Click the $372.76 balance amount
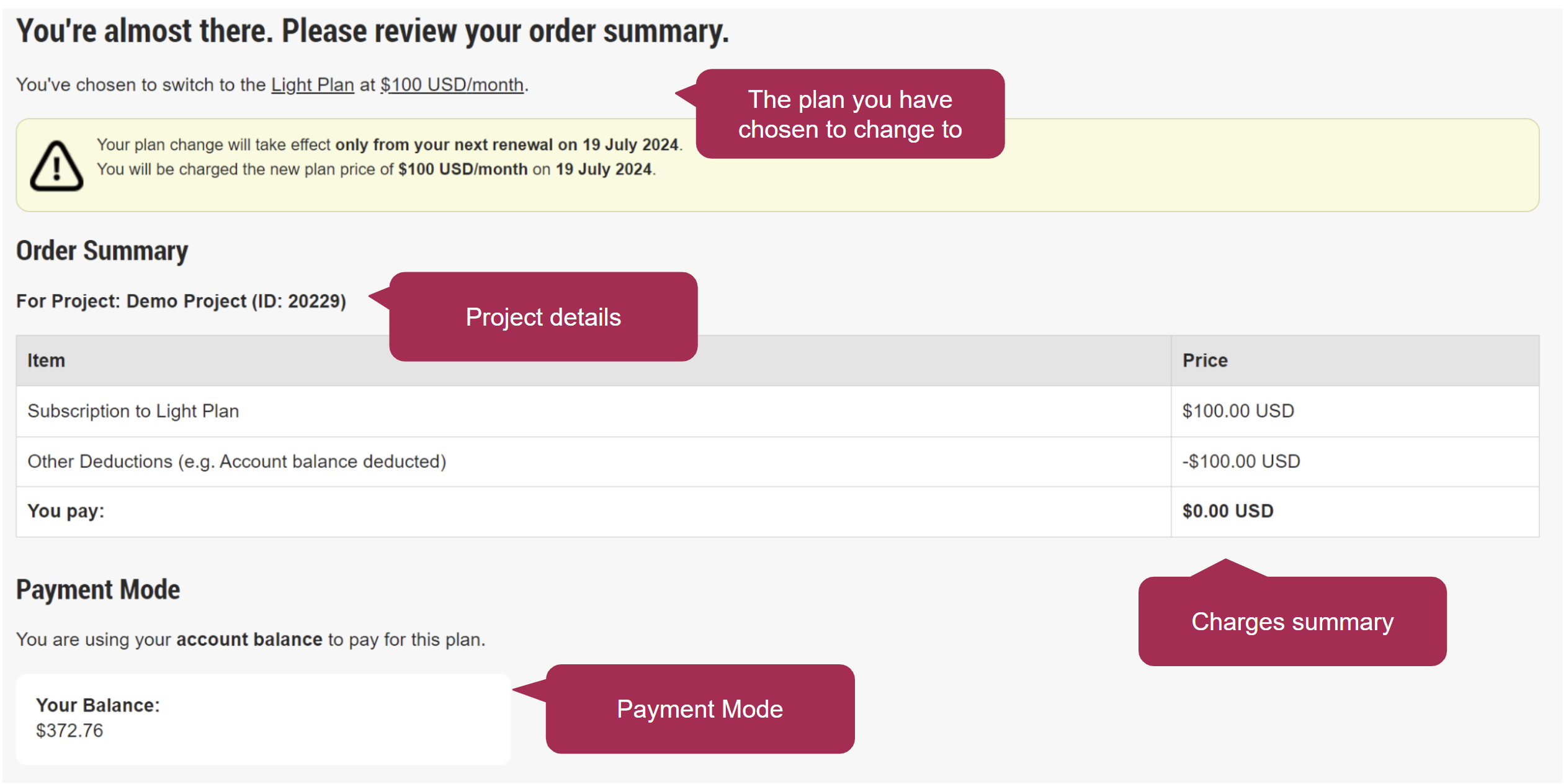 (x=69, y=731)
